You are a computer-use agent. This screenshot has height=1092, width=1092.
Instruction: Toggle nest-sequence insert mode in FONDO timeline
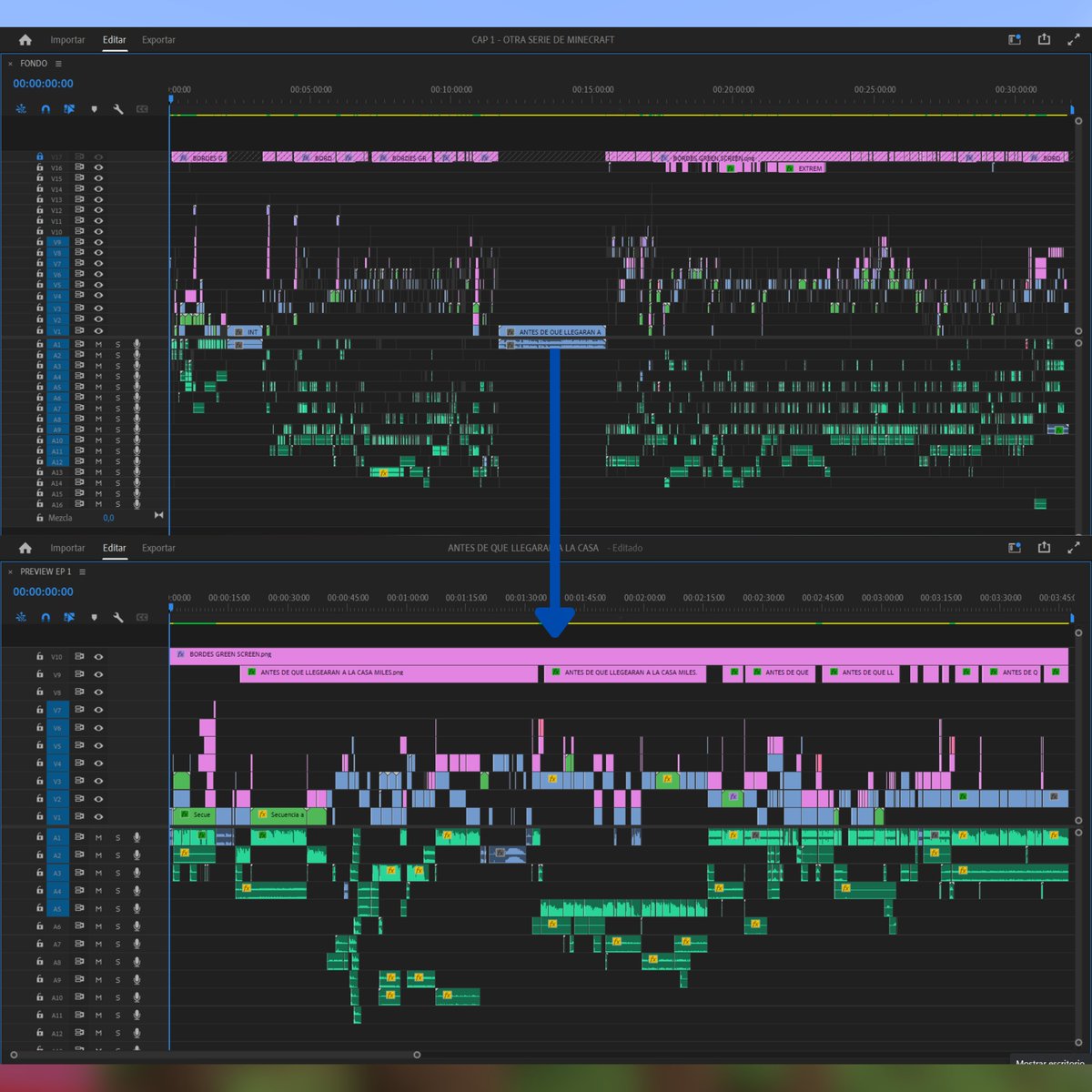pyautogui.click(x=21, y=108)
